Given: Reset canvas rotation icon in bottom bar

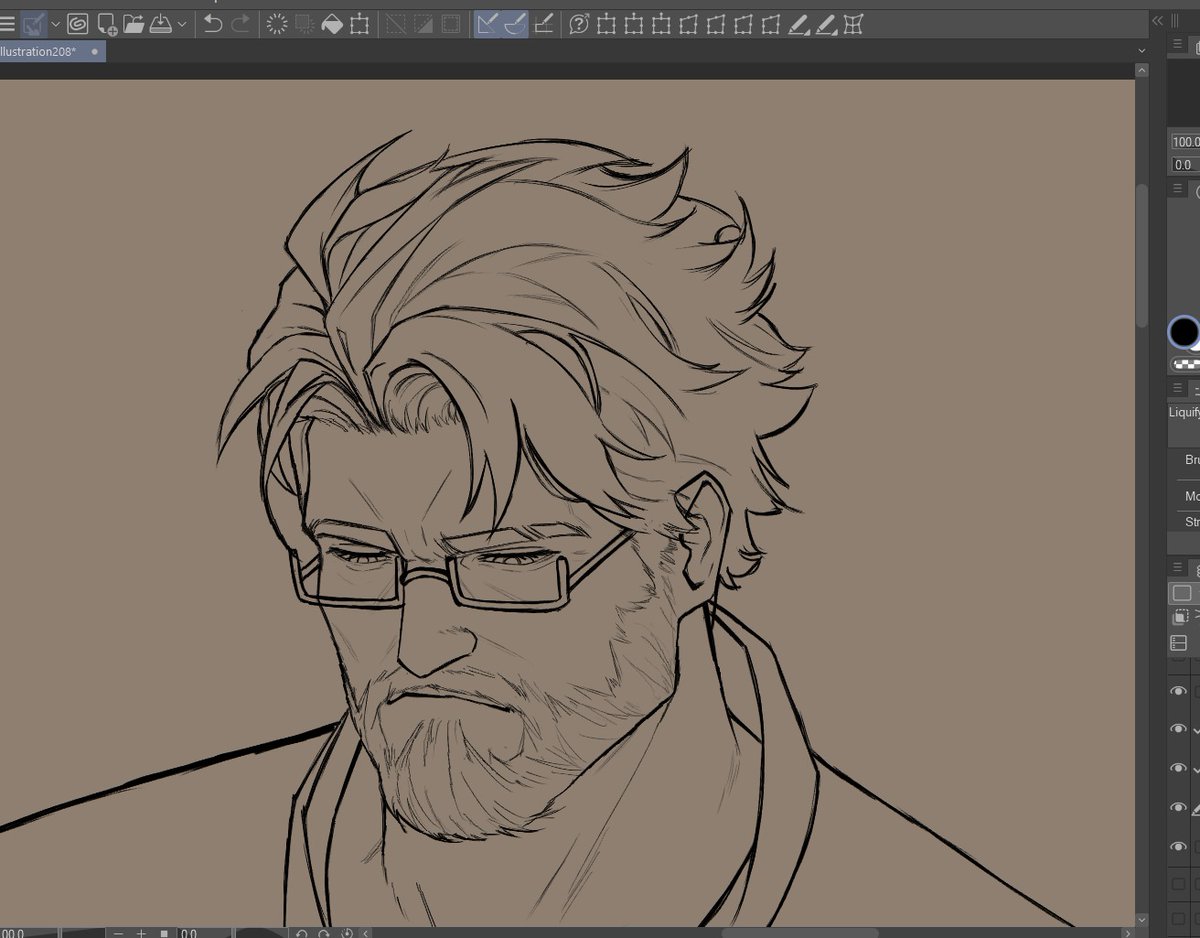Looking at the screenshot, I should tap(347, 932).
